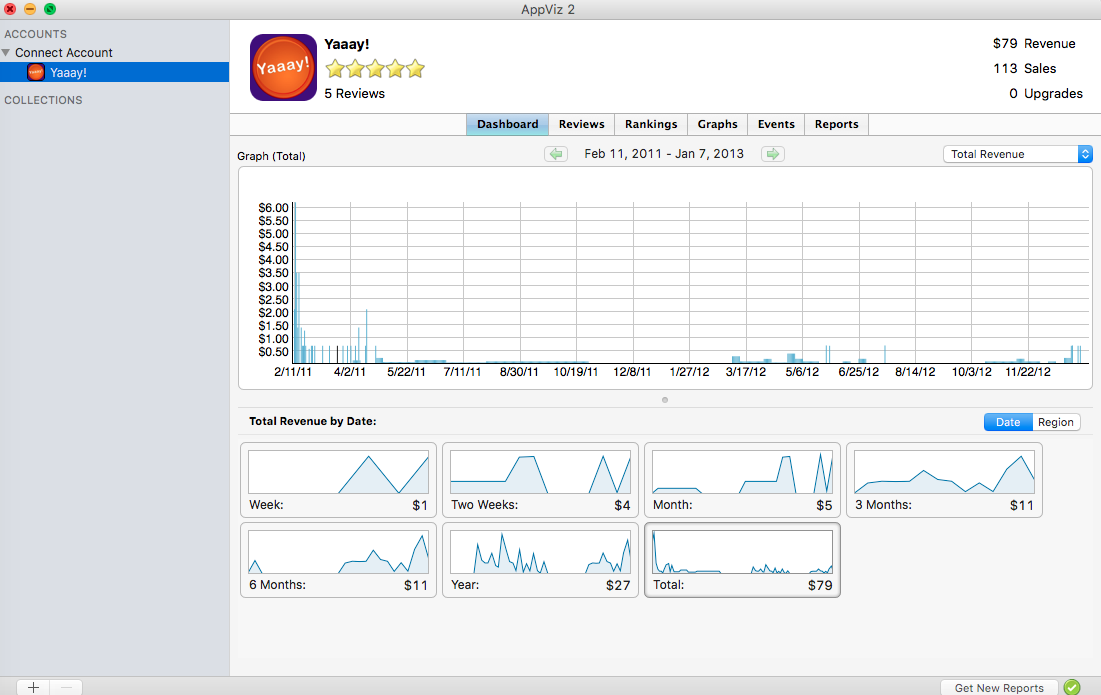Click the Yaaay! app title text
The image size is (1101, 695).
pos(347,44)
